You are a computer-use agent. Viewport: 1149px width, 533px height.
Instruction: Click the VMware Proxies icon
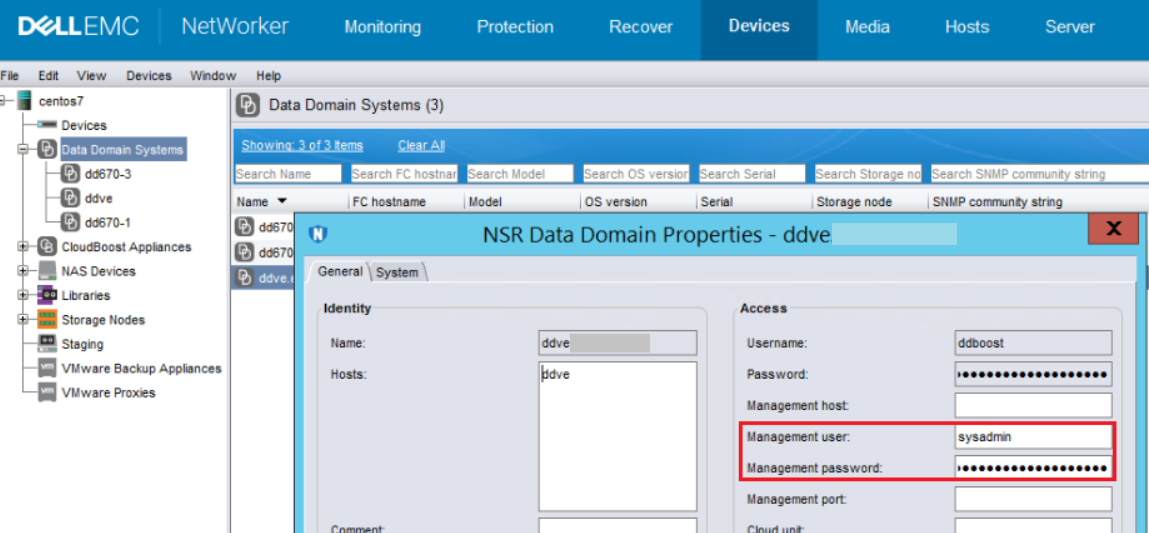47,392
